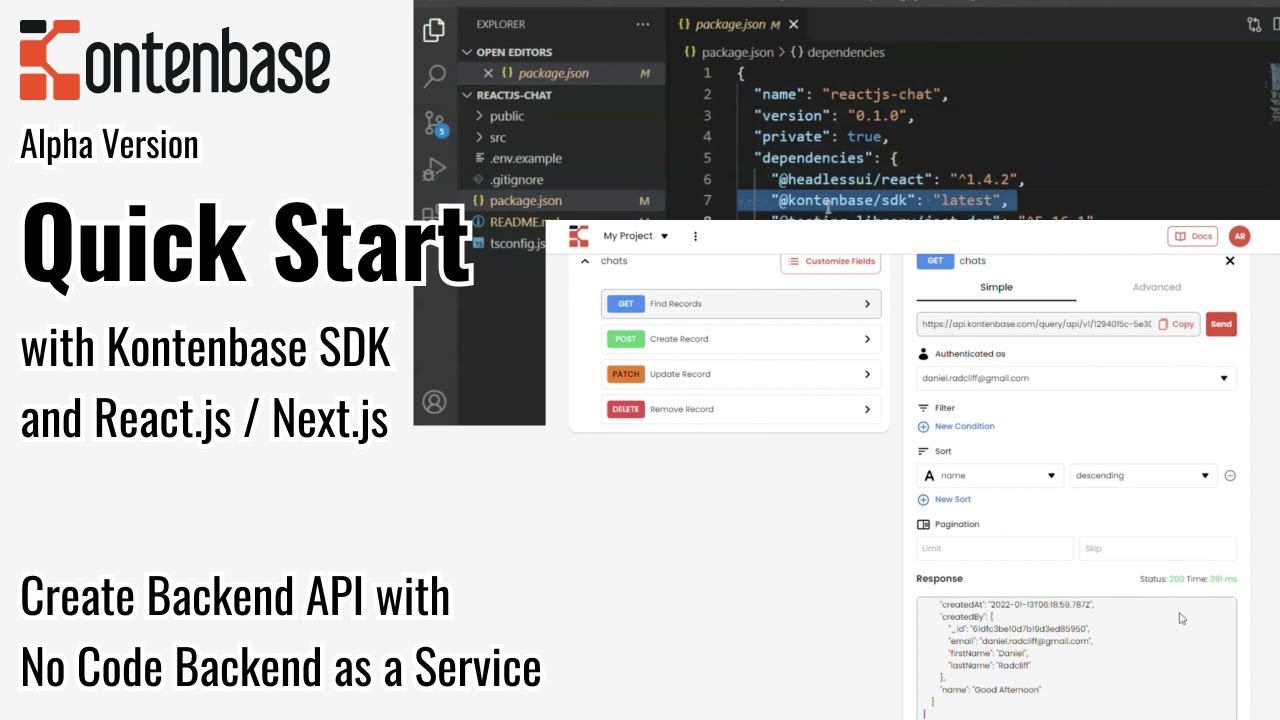Click the Kontenbase logo in project header

579,236
